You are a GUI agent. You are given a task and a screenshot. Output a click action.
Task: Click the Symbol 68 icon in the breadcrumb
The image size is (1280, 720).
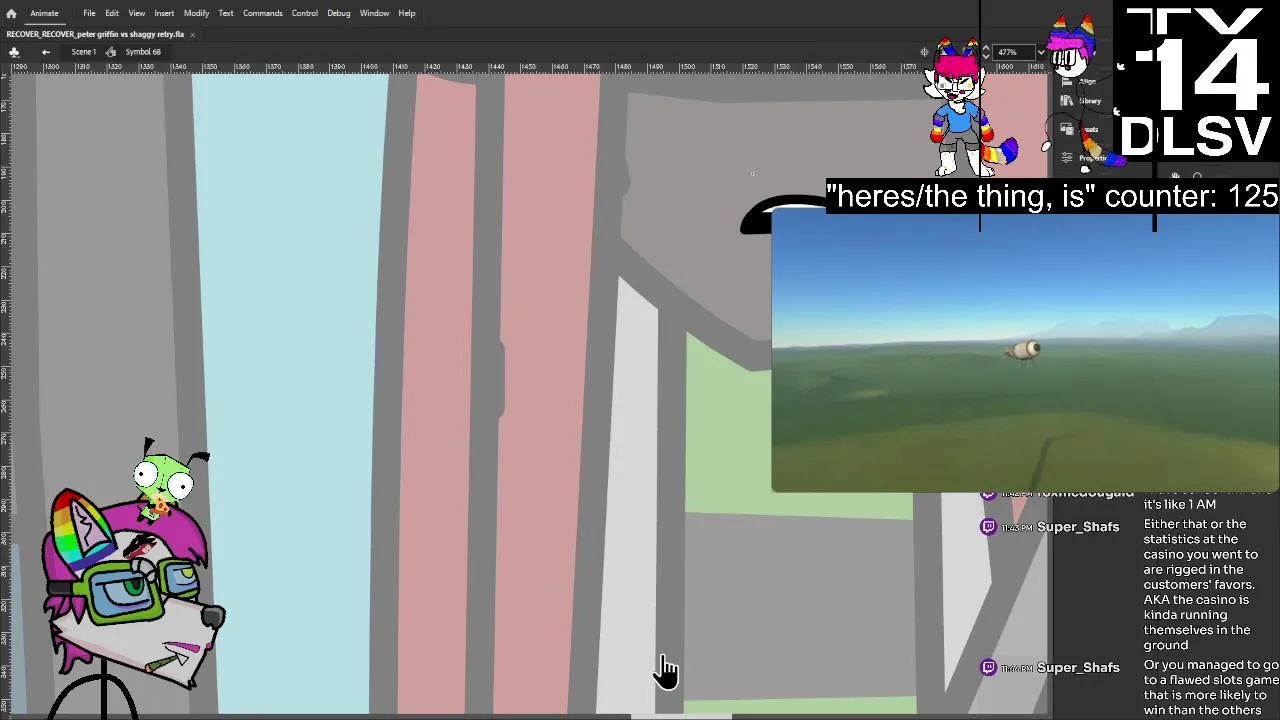tap(111, 52)
